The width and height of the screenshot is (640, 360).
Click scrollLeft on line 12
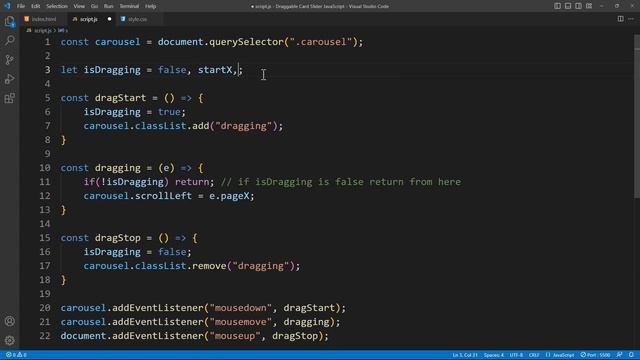(x=163, y=196)
